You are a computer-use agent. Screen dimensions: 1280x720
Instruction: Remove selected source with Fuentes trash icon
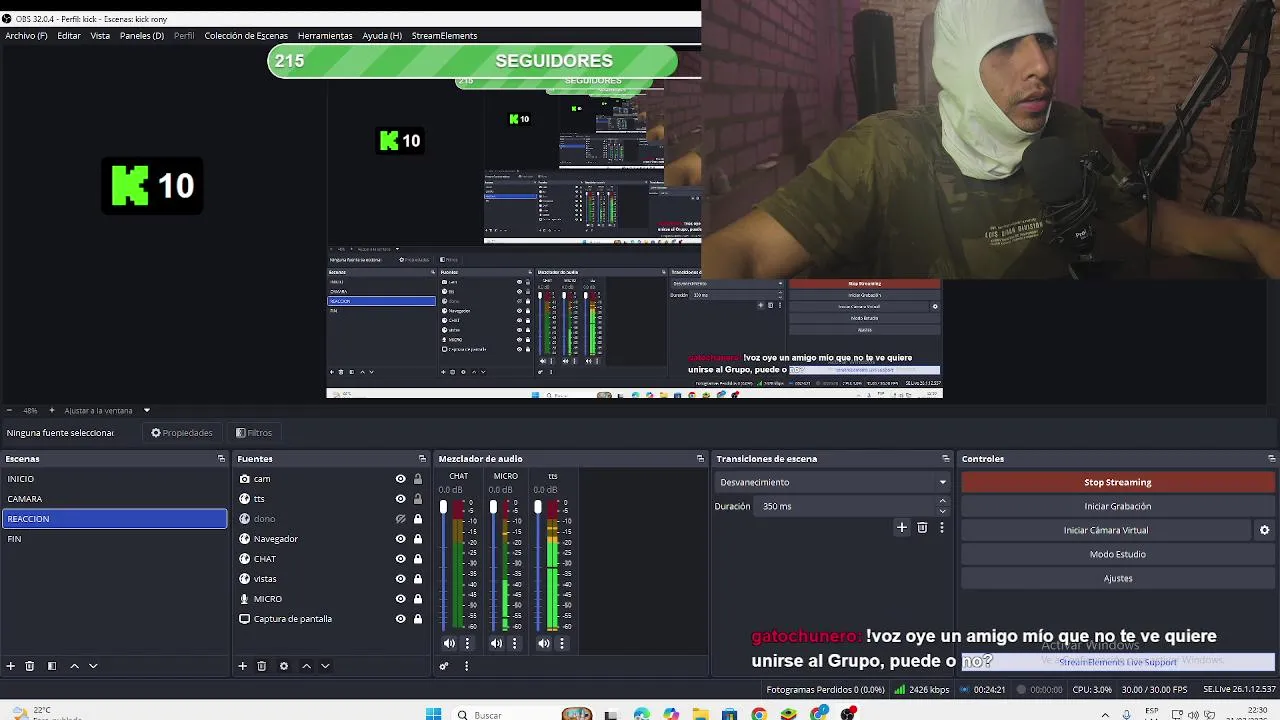tap(262, 666)
